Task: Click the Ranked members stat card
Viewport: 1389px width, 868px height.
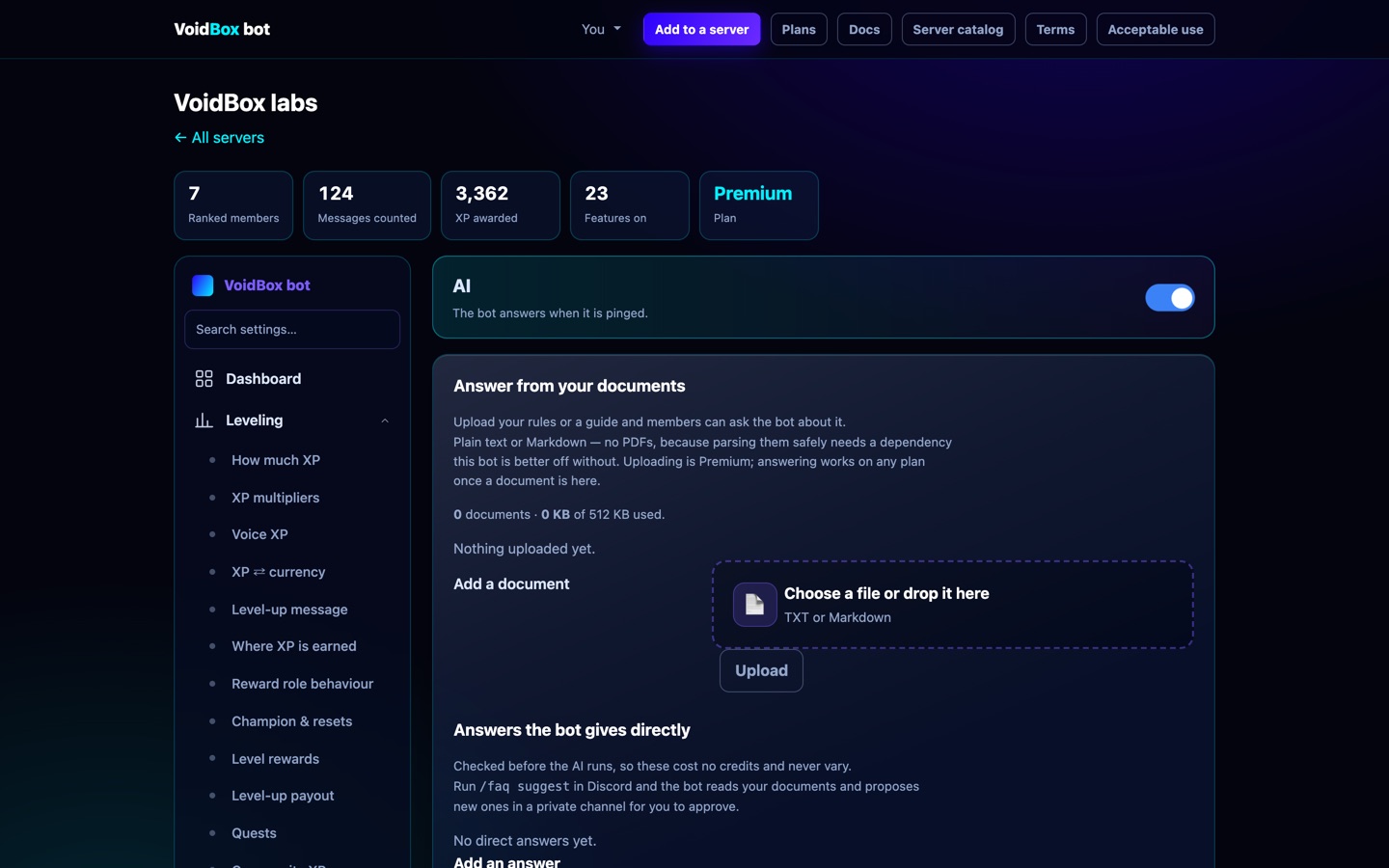Action: tap(233, 205)
